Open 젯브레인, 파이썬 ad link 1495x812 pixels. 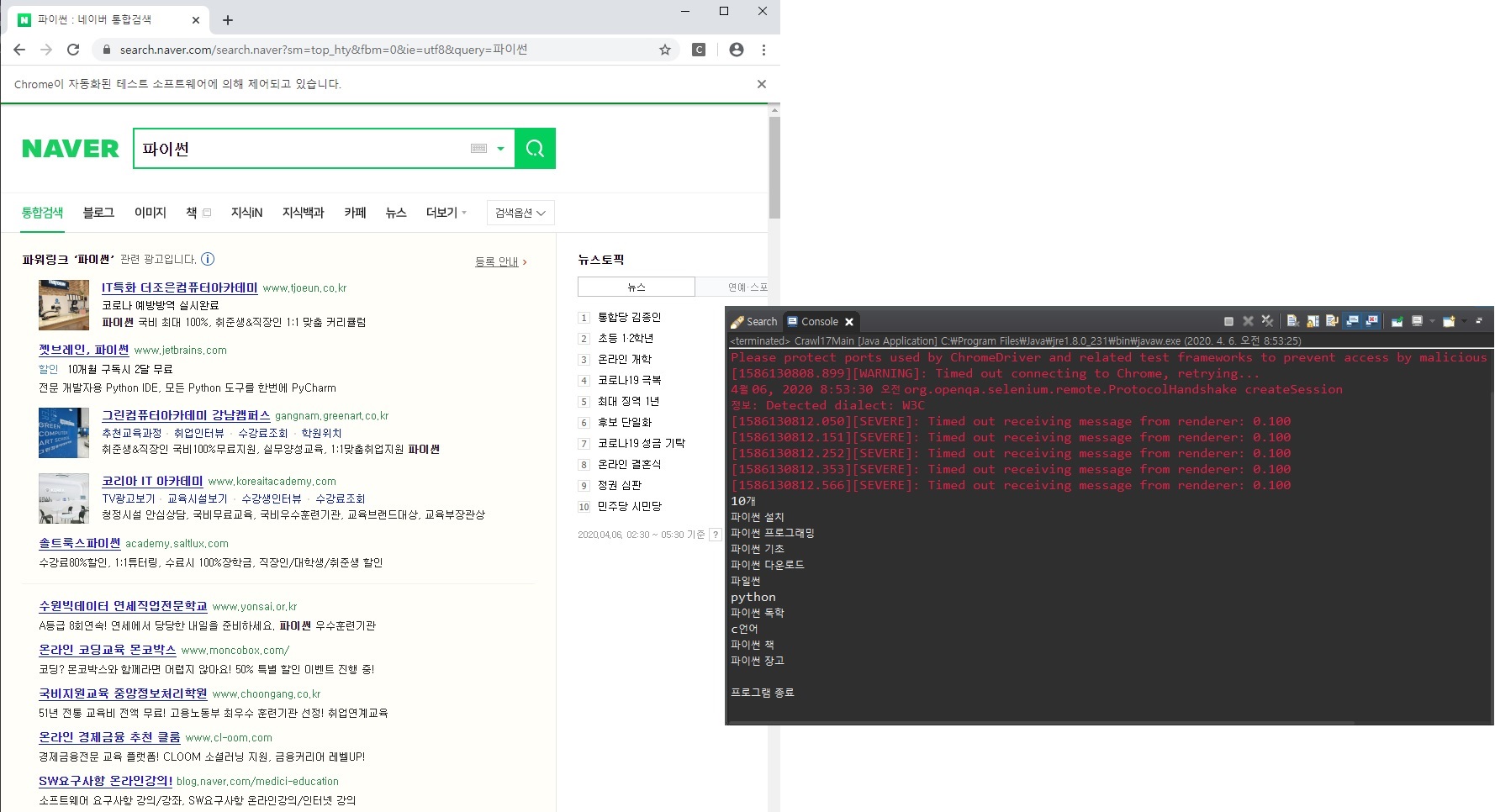(x=84, y=350)
